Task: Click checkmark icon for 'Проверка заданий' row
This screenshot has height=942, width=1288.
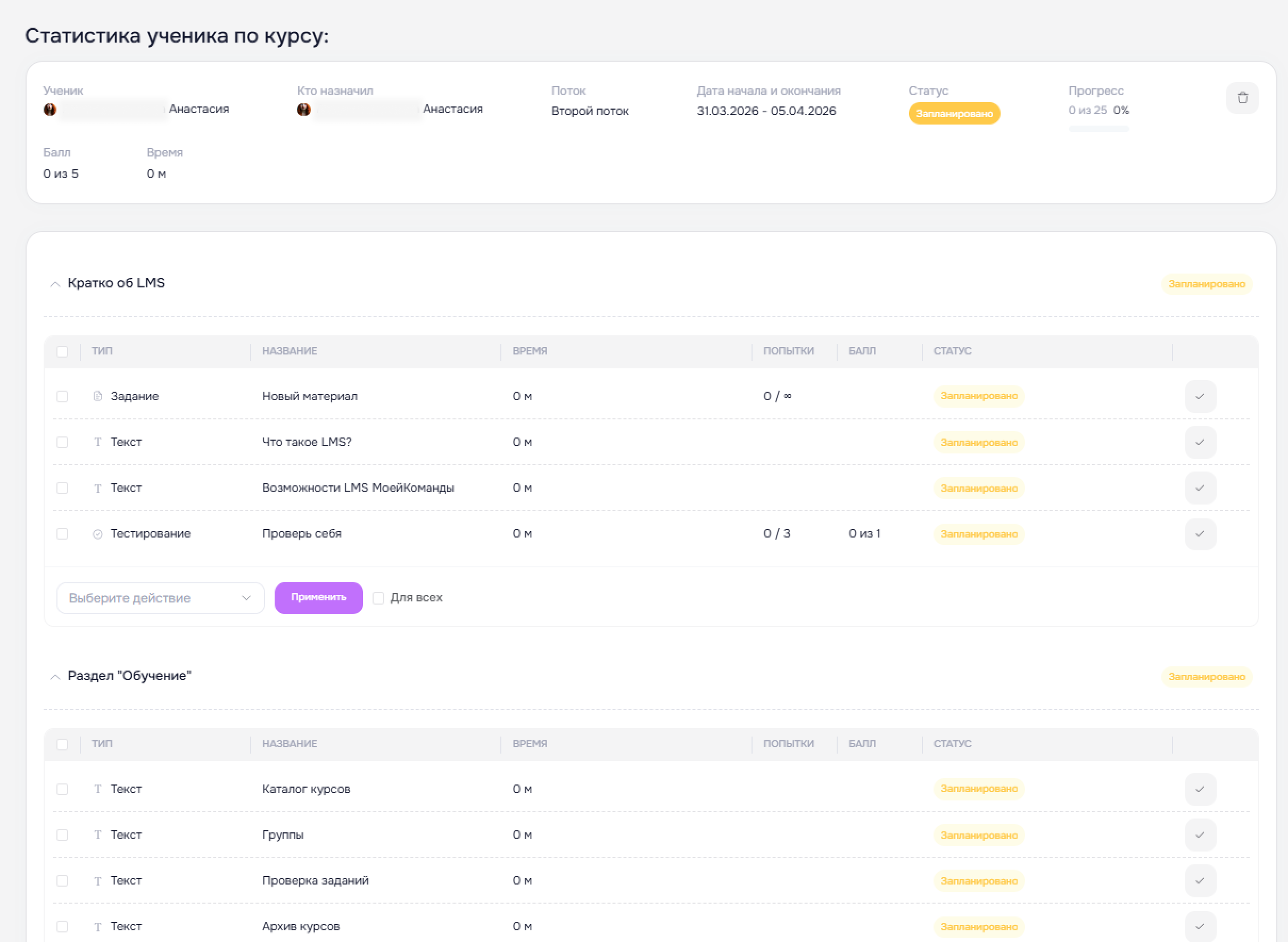Action: (1200, 880)
